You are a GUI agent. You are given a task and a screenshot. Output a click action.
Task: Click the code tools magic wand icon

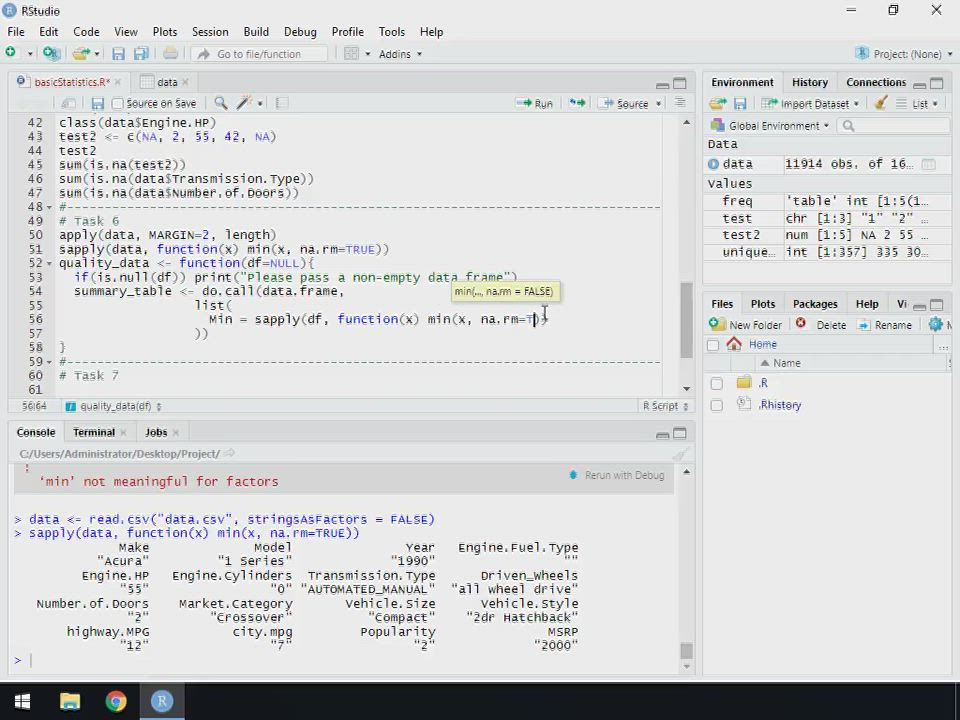tap(246, 103)
